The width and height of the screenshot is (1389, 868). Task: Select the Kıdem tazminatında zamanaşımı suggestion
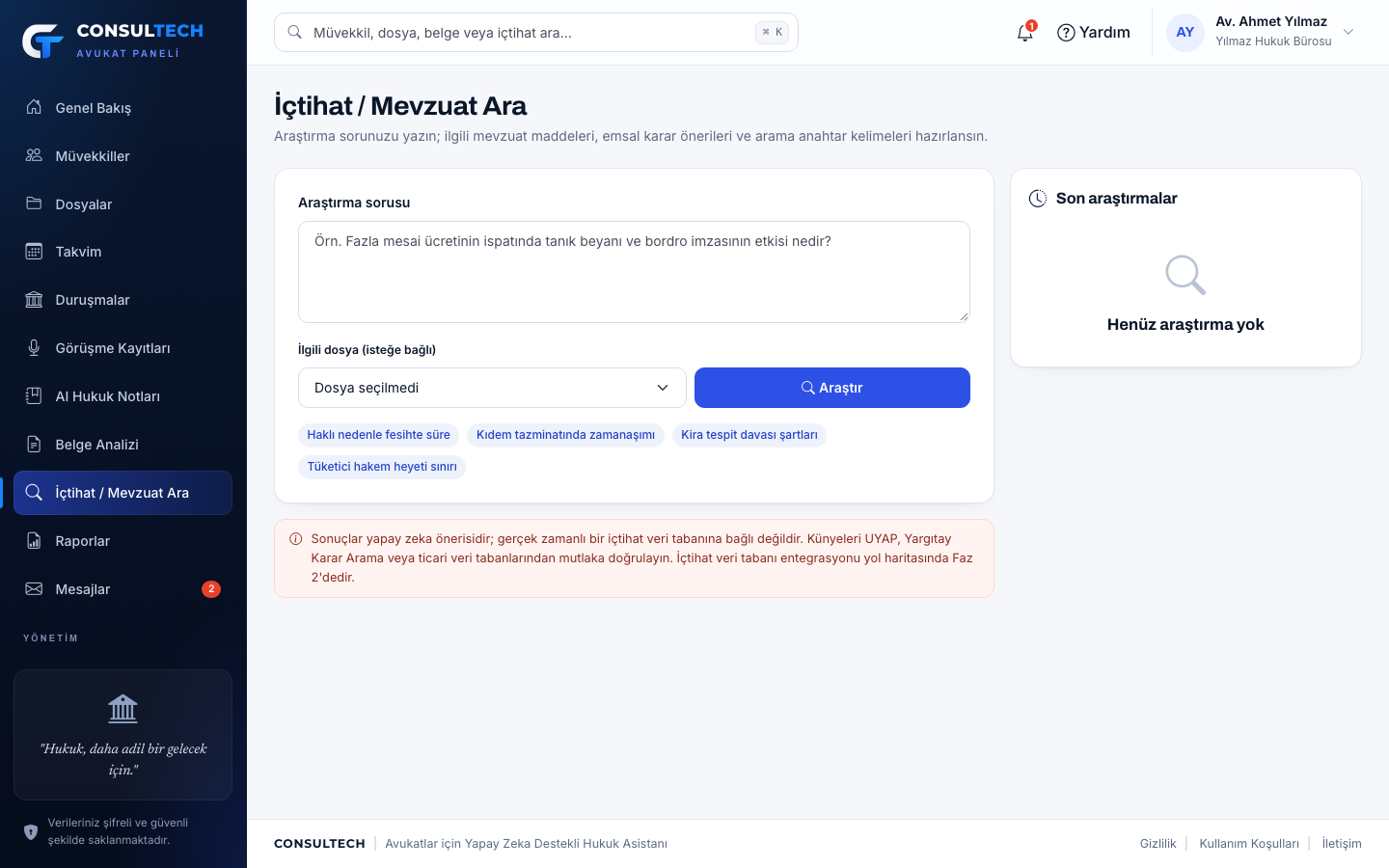click(565, 435)
